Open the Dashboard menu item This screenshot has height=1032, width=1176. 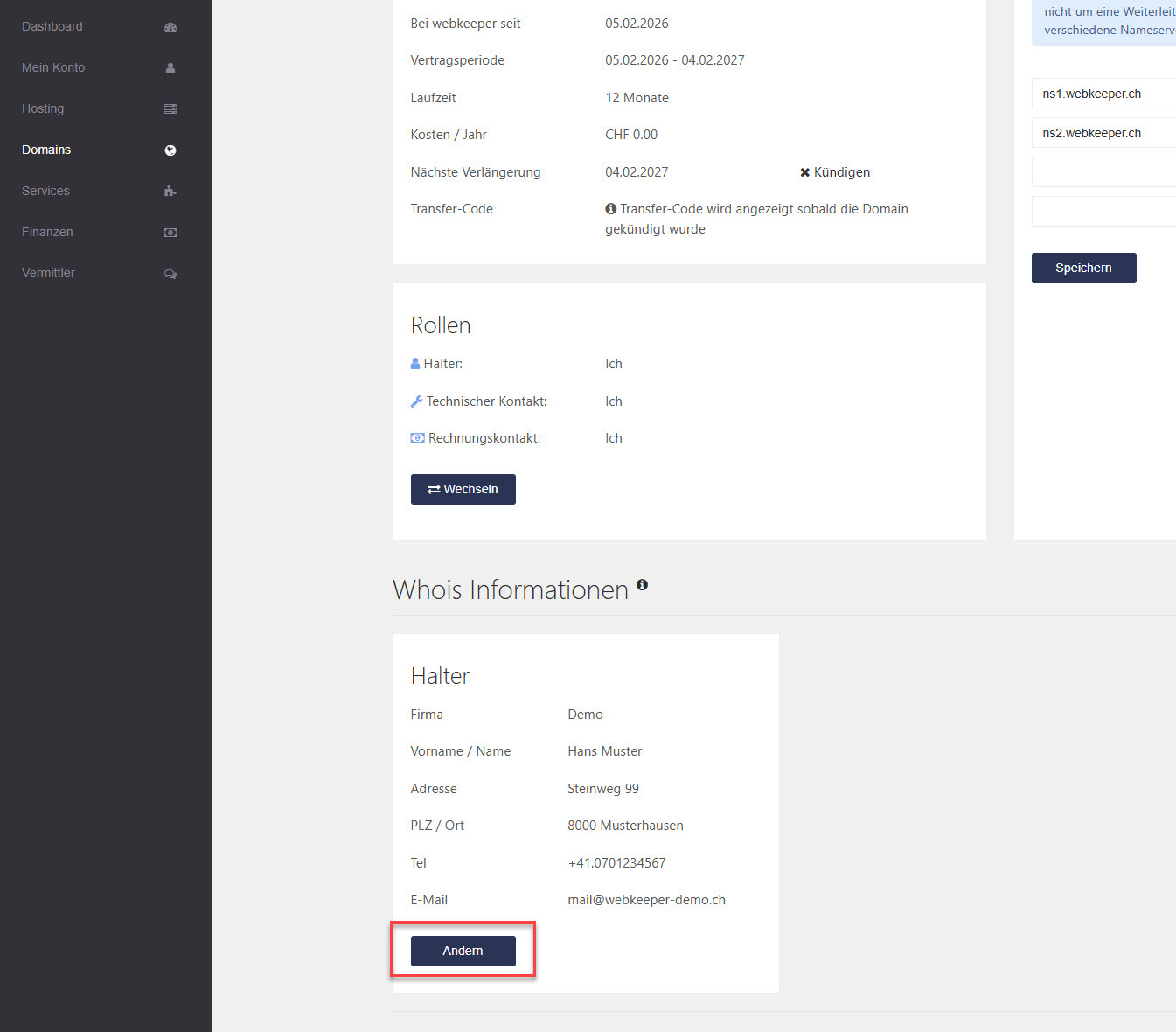pos(52,27)
